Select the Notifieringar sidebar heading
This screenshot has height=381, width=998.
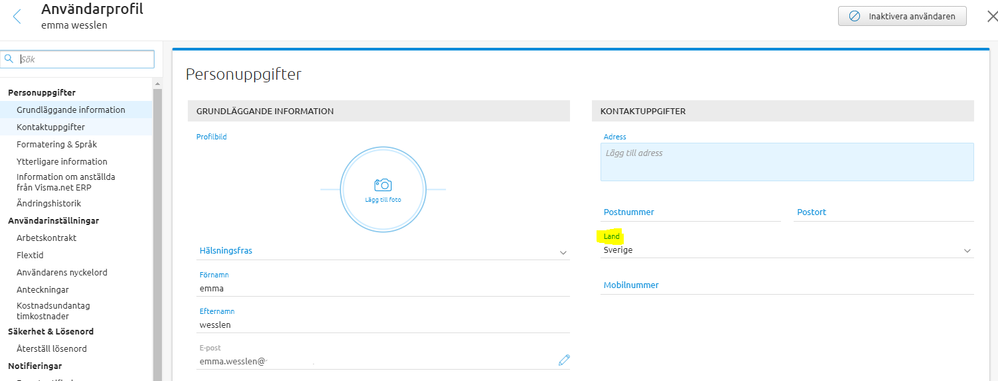point(34,366)
